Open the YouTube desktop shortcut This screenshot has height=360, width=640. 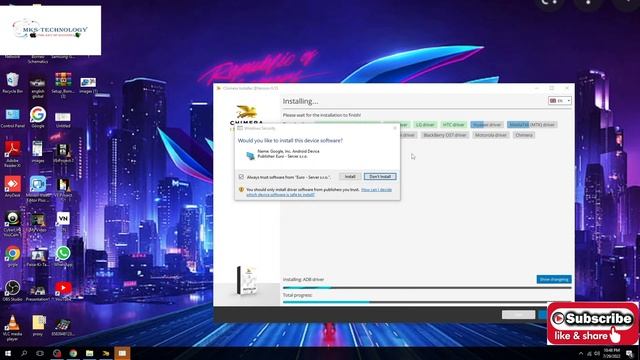(63, 291)
